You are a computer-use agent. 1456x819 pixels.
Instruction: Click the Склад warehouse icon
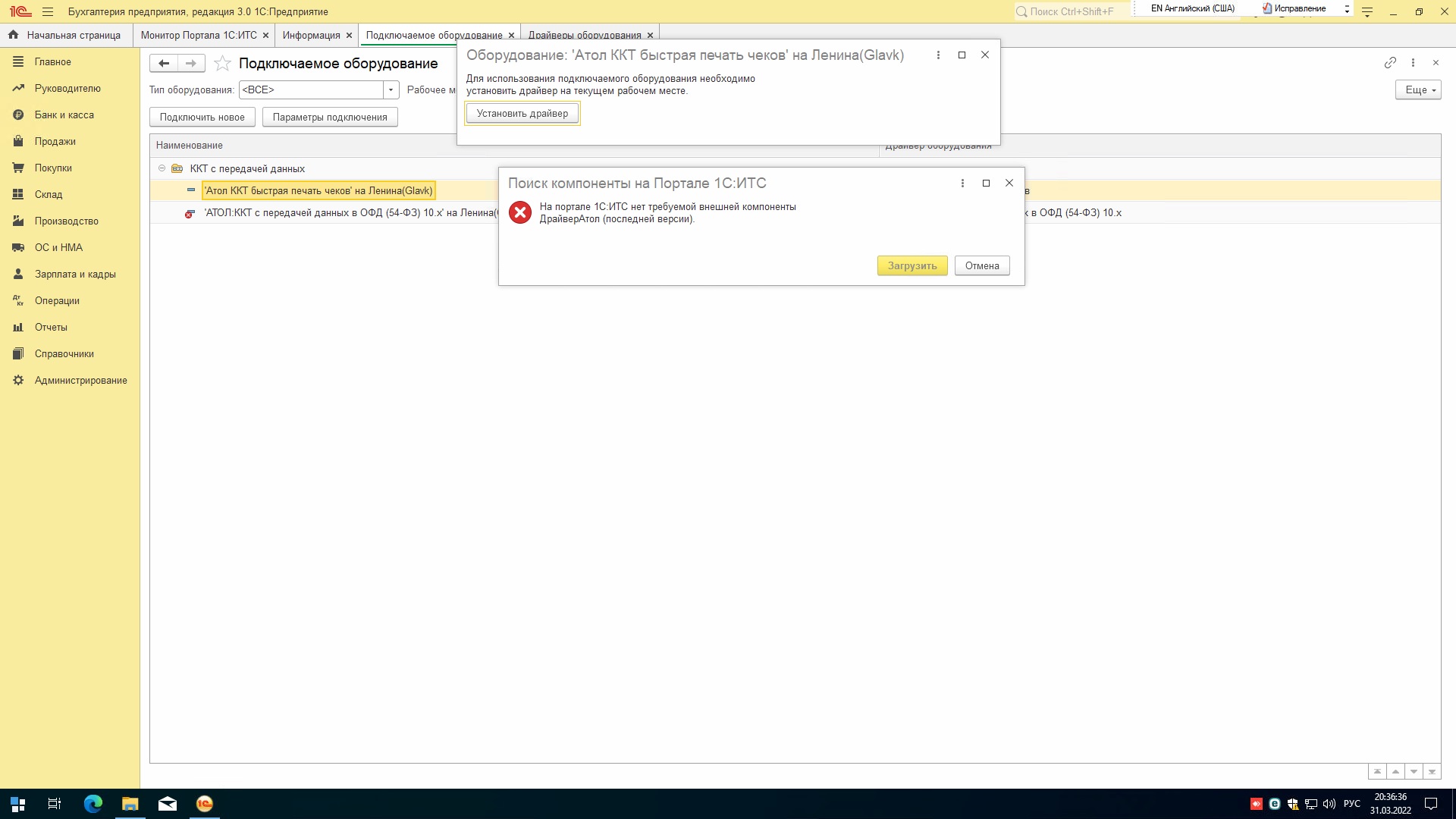coord(18,194)
